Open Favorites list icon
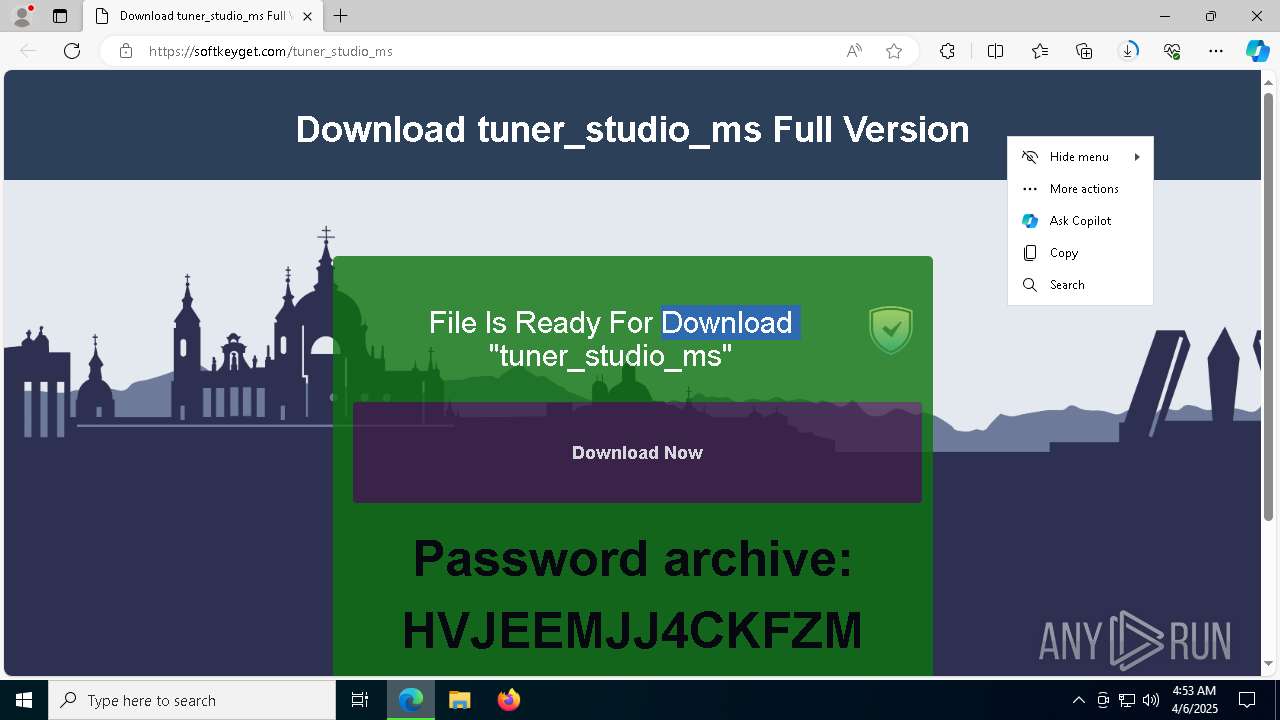The width and height of the screenshot is (1280, 720). click(x=1040, y=51)
